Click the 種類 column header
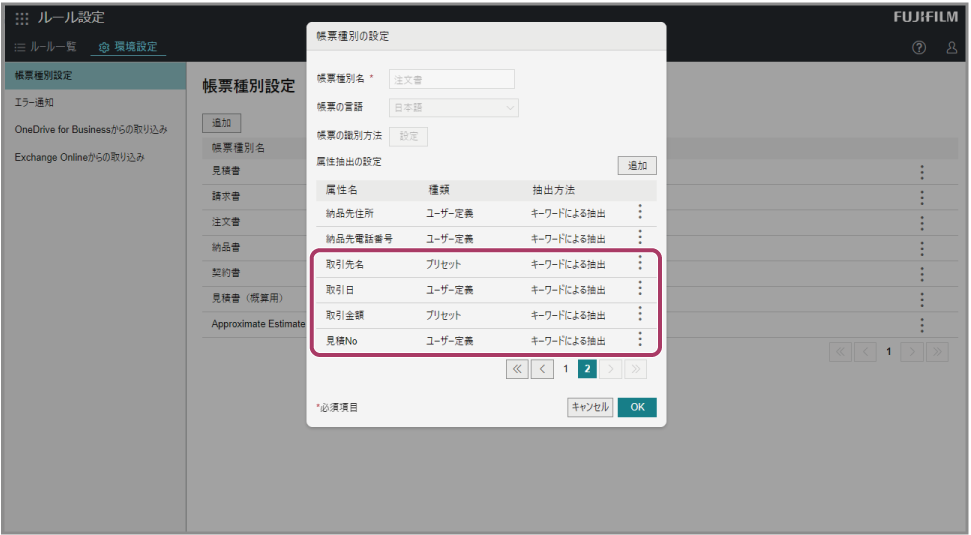971x535 pixels. [x=439, y=190]
